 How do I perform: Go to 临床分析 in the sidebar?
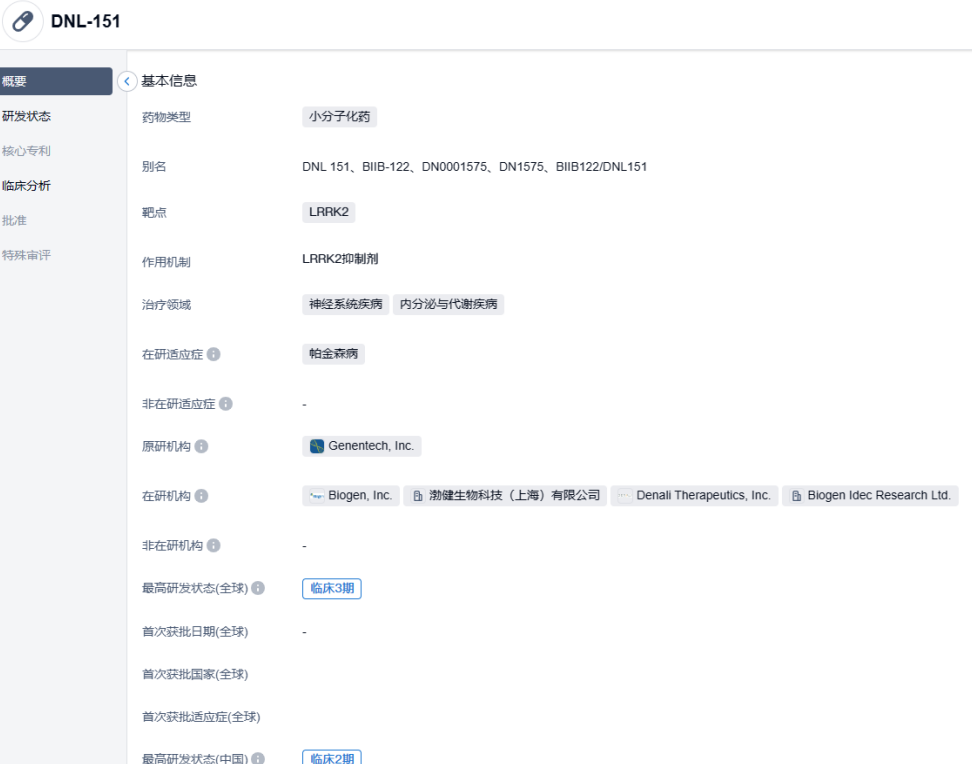pos(26,185)
